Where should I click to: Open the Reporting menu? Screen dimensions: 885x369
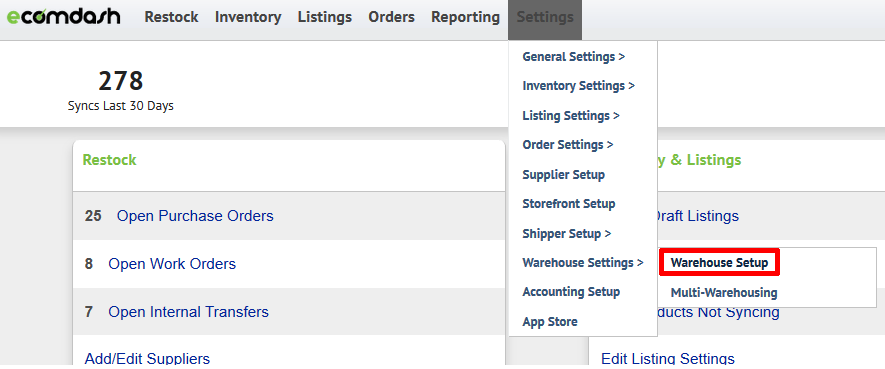pos(465,17)
